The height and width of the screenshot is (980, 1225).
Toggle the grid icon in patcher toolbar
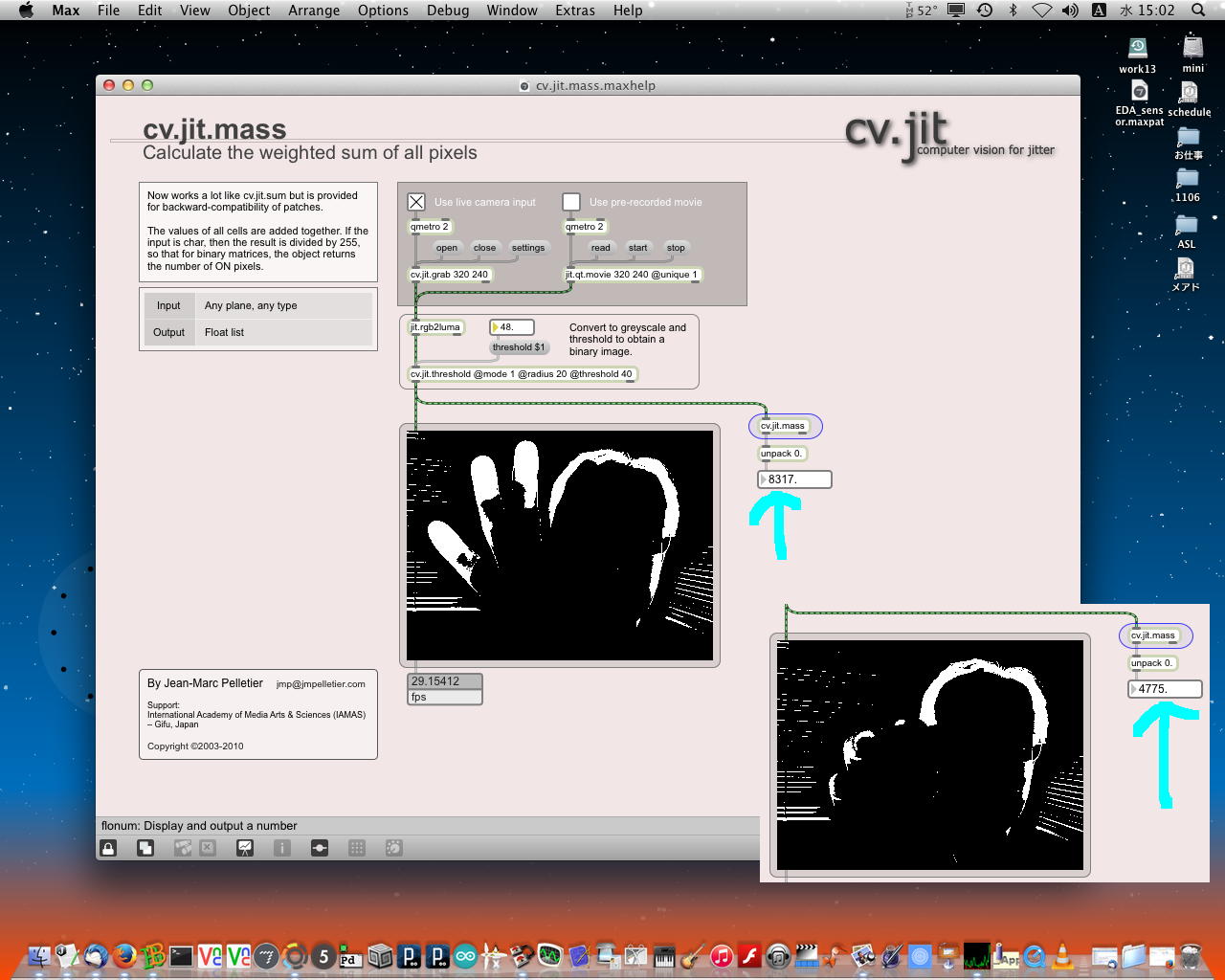coord(357,848)
